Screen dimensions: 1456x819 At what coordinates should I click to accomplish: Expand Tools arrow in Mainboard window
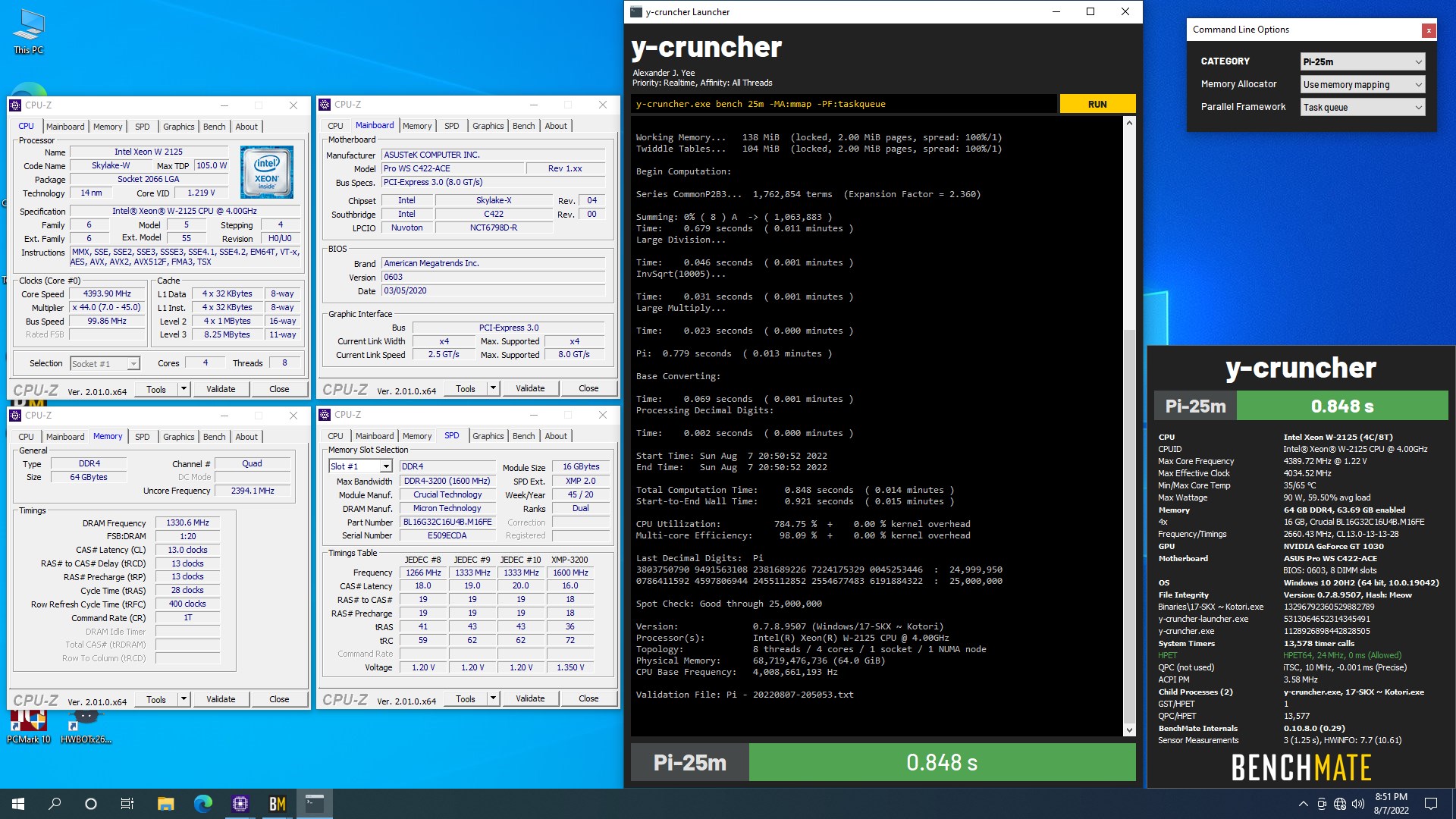493,388
